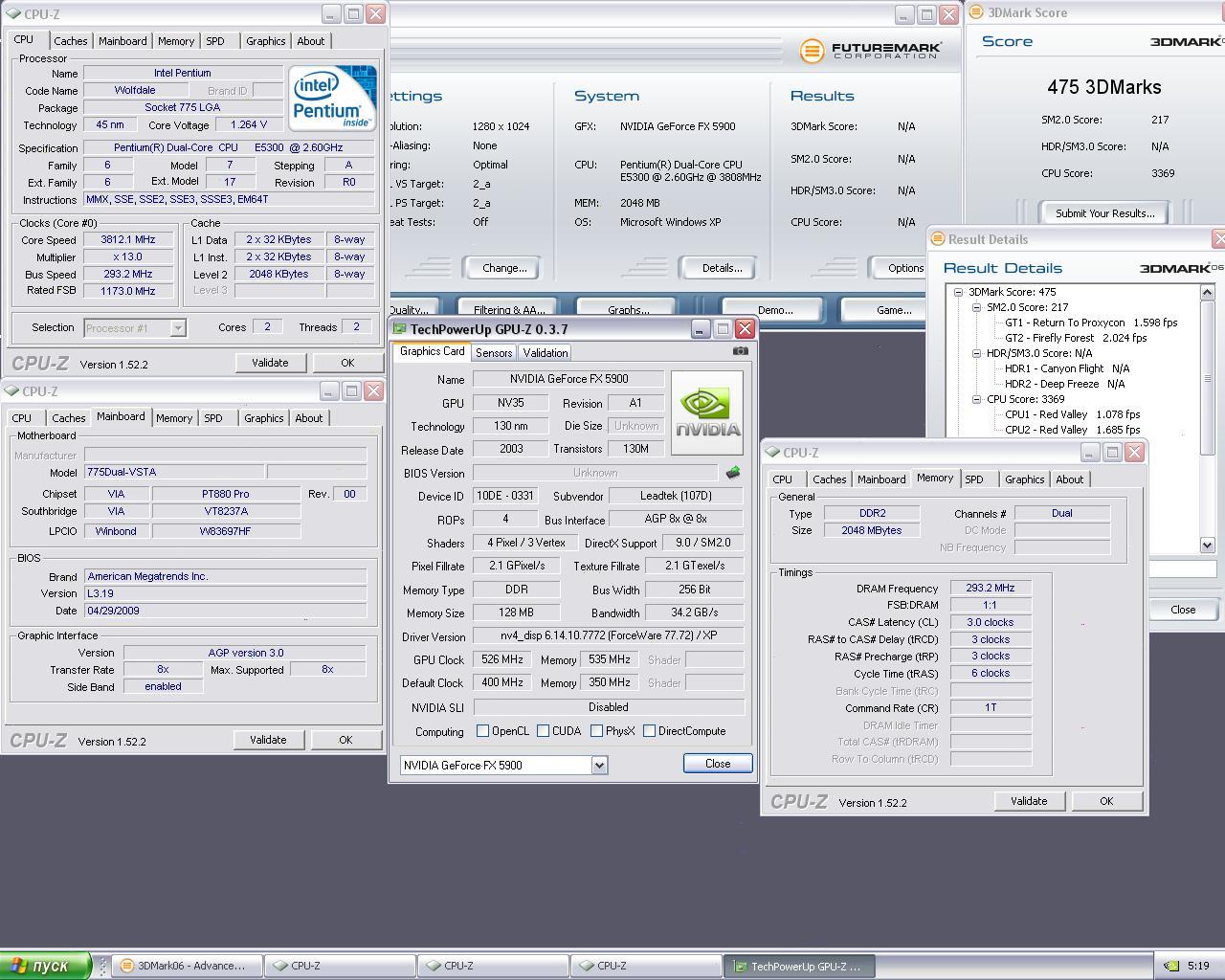Switch to Caches tab in top CPU-Z window
1225x980 pixels.
point(70,41)
